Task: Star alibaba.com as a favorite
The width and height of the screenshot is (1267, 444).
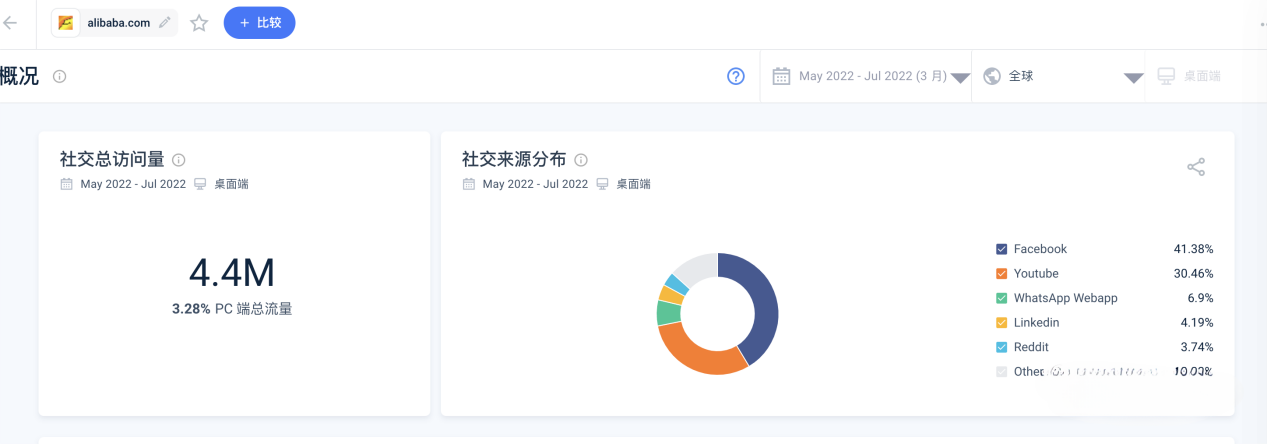Action: pyautogui.click(x=199, y=23)
